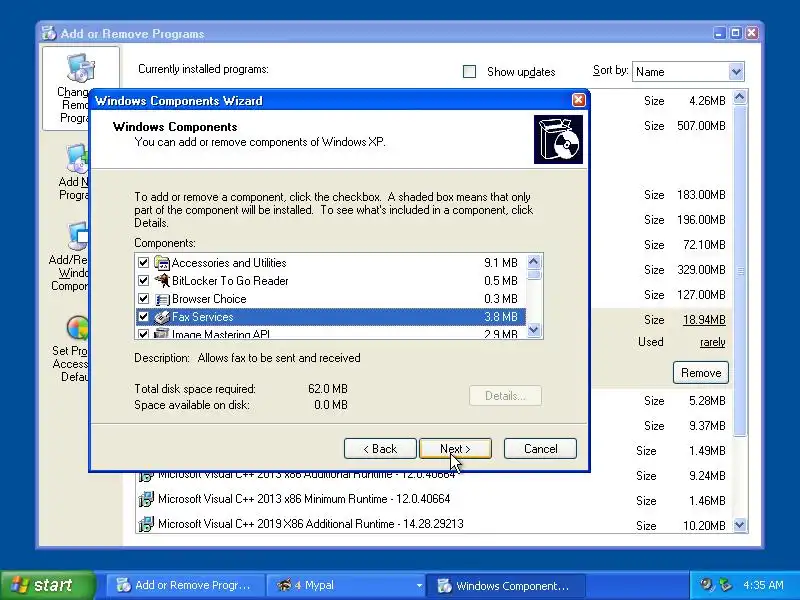Toggle the Image Mastering API checkbox
Viewport: 800px width, 600px height.
tap(143, 334)
